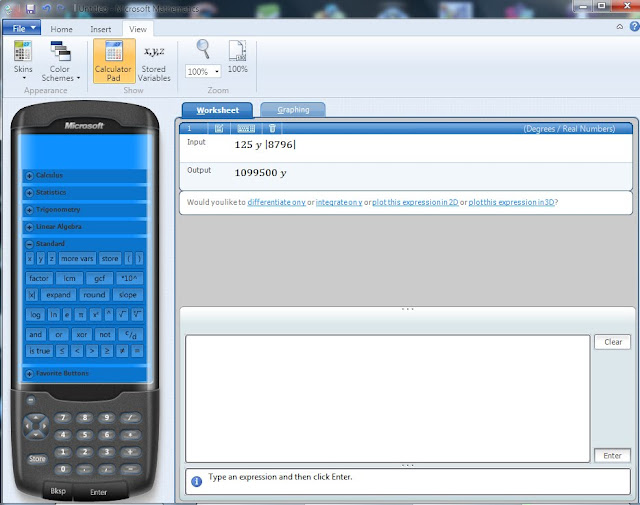Click the less-than-or-equal button
640x505 pixels.
[x=62, y=351]
